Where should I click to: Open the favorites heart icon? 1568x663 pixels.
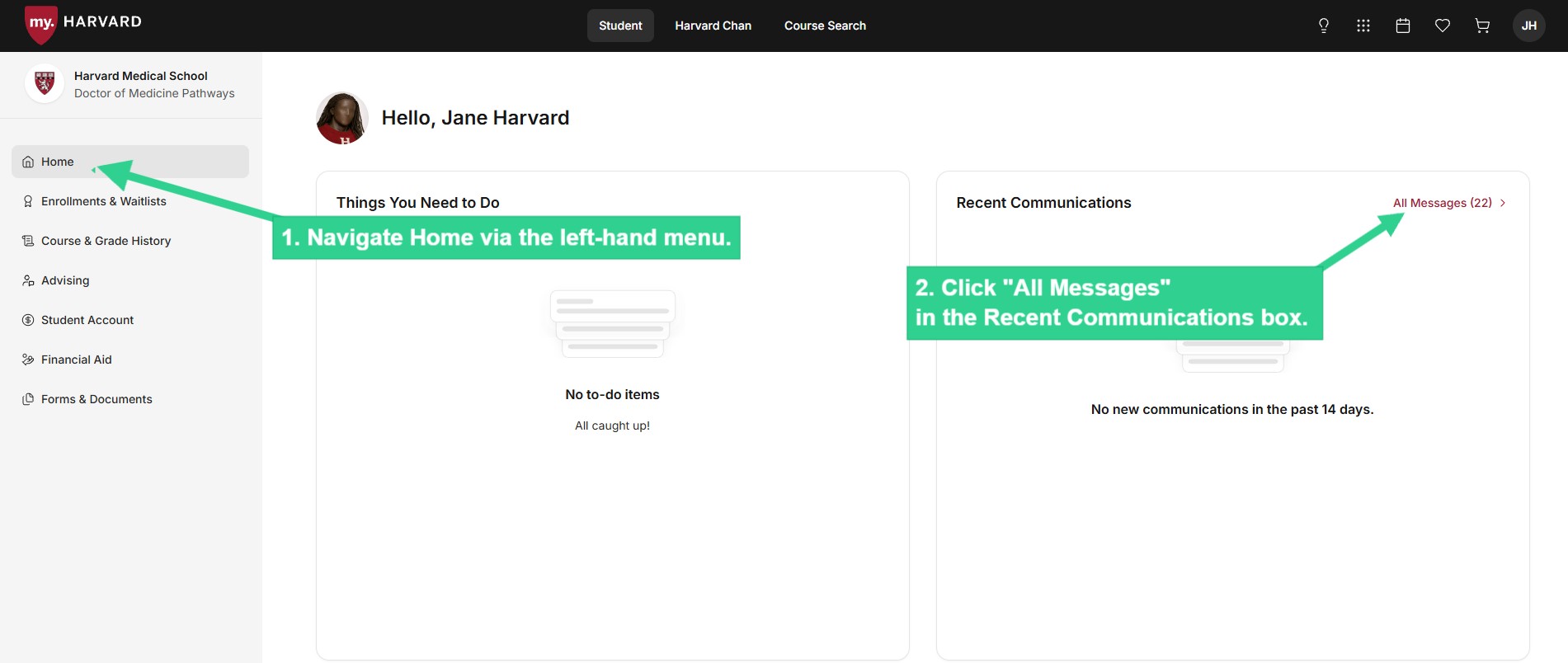click(x=1443, y=26)
